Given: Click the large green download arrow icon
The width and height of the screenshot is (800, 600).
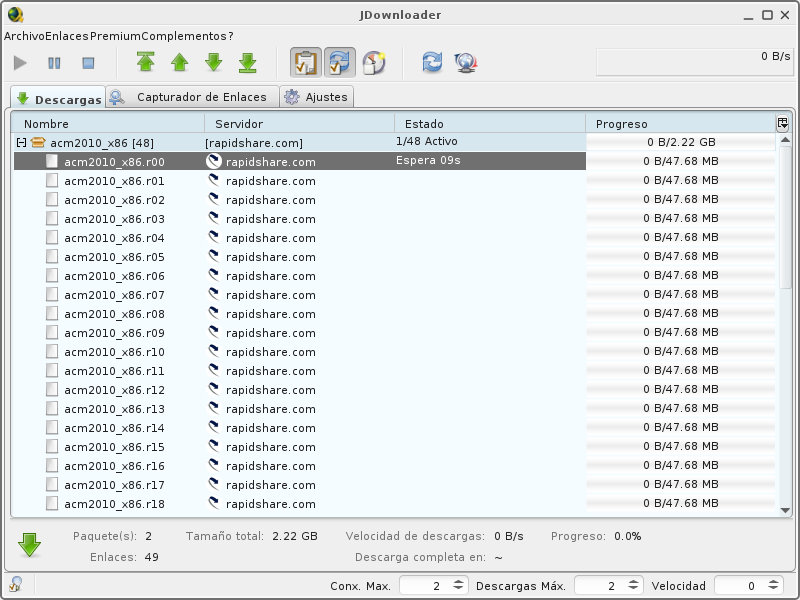Looking at the screenshot, I should 30,545.
